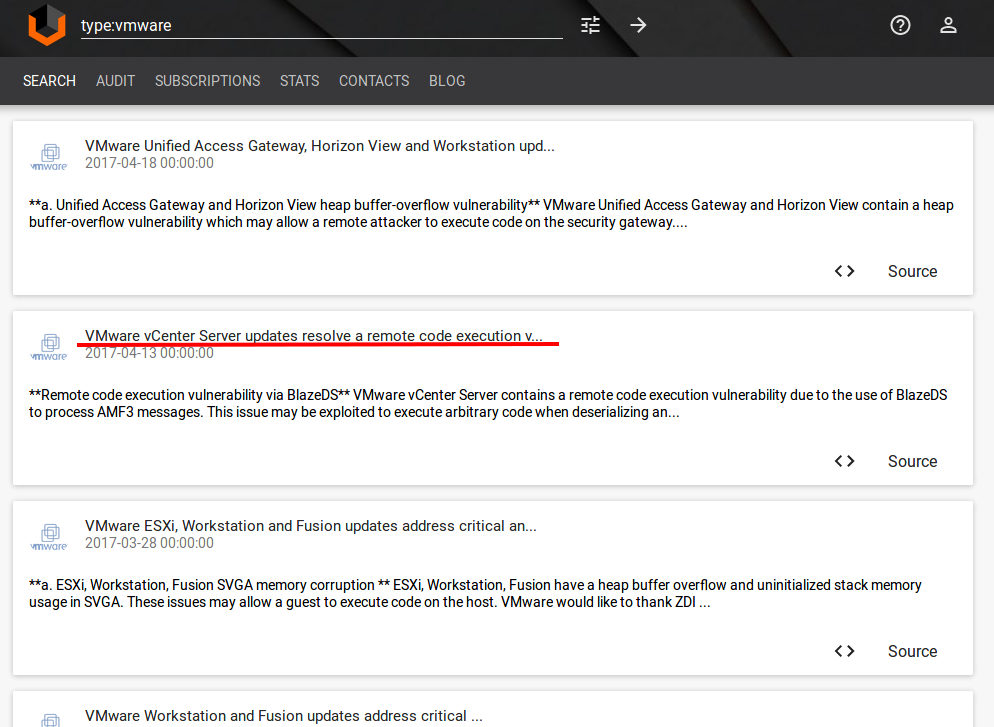
Task: Visit the BLOG tab
Action: [x=447, y=81]
